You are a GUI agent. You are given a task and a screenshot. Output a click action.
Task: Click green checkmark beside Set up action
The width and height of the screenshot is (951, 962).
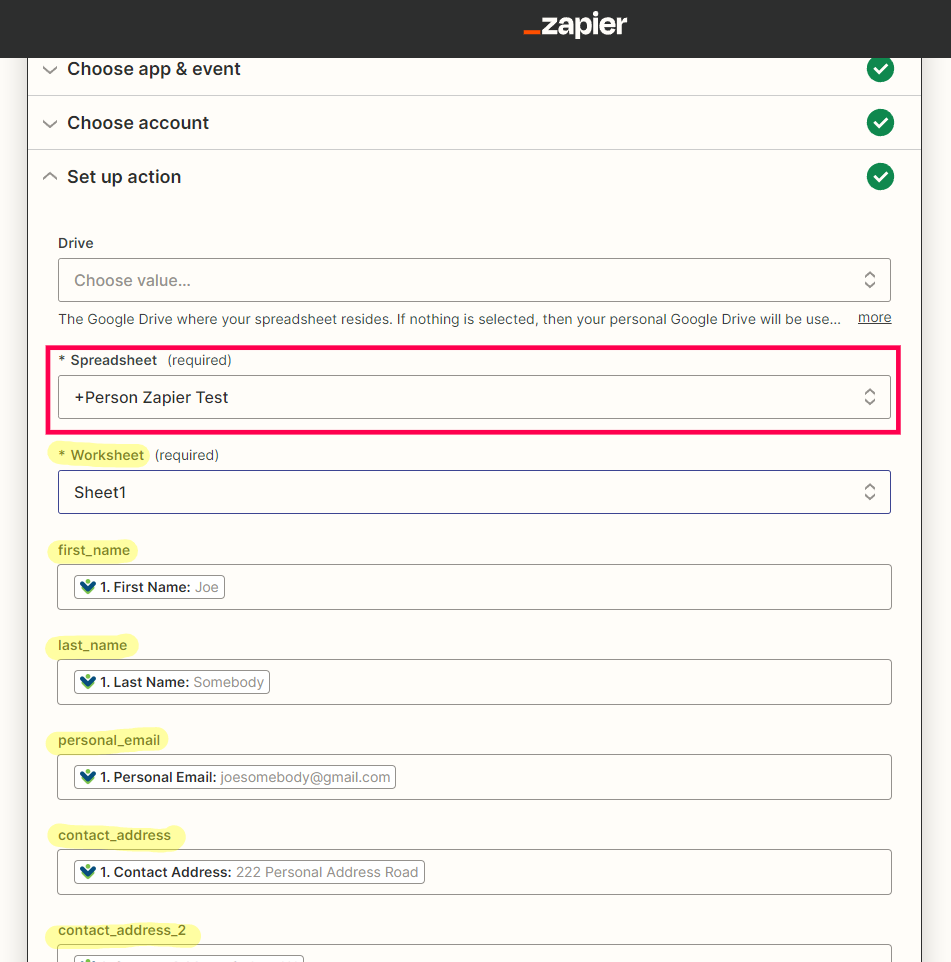(879, 177)
